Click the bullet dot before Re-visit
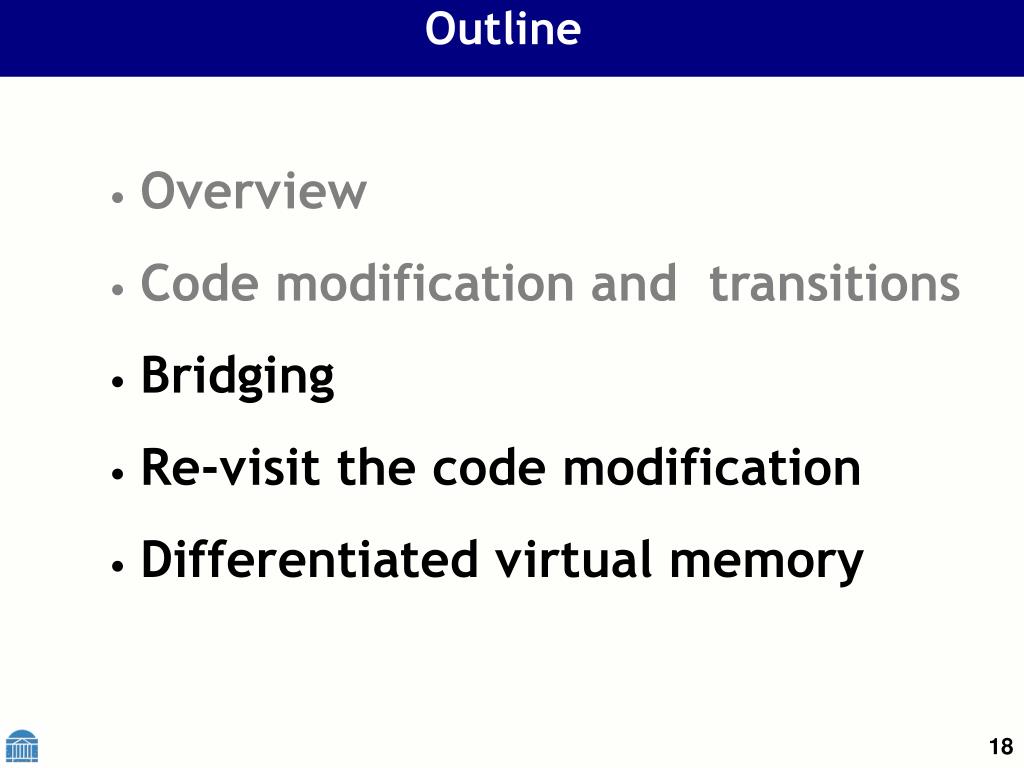 click(x=118, y=473)
